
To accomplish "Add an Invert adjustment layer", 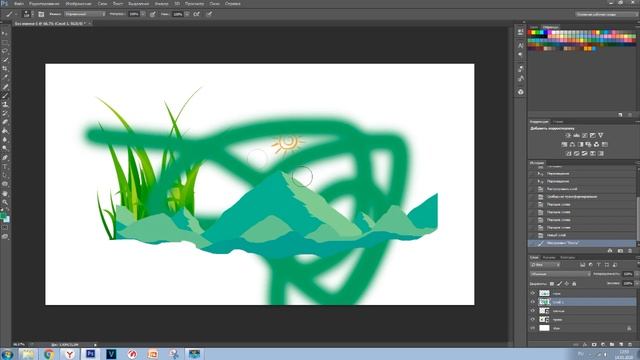I will click(568, 153).
